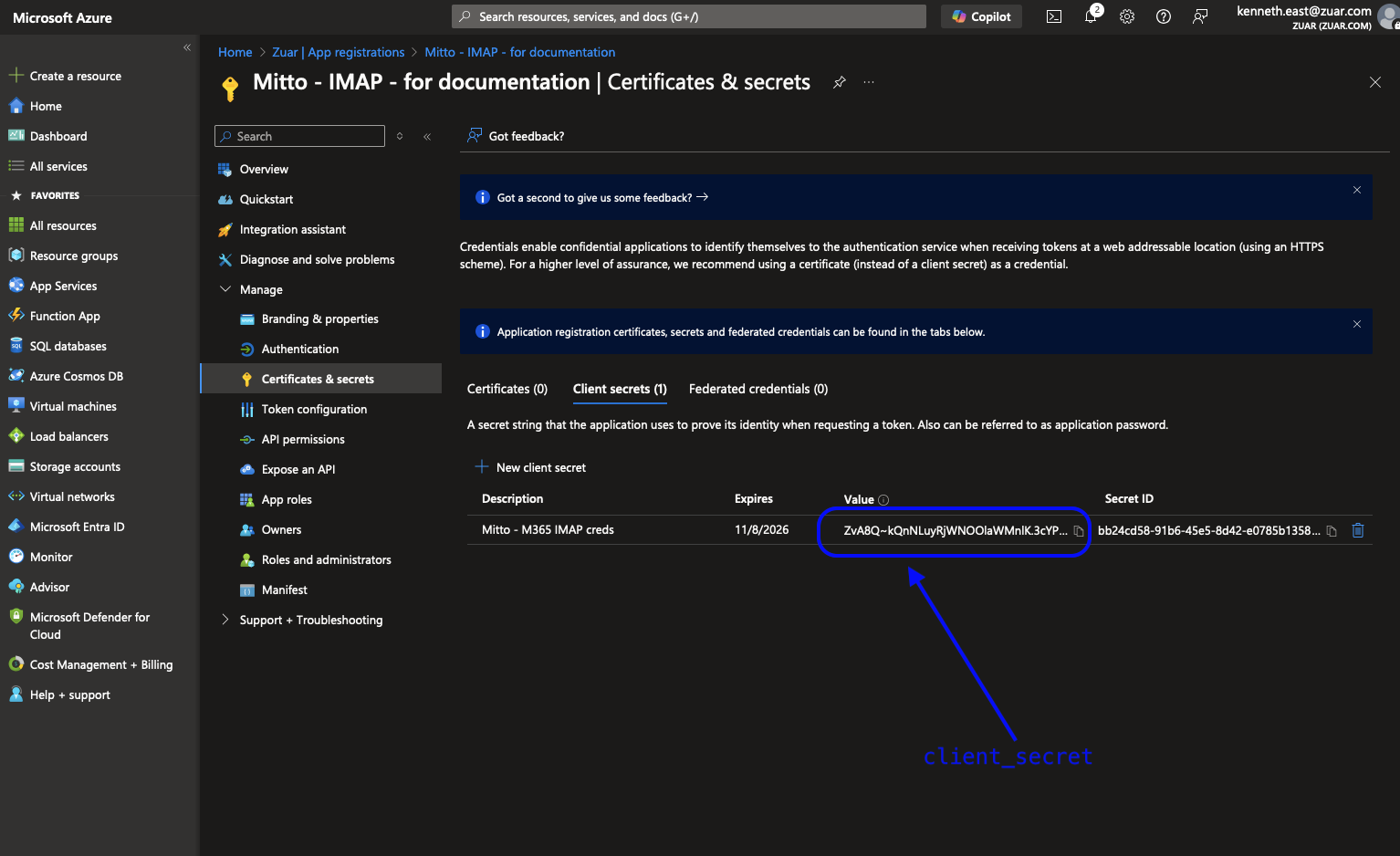This screenshot has height=856, width=1400.
Task: Open Token configuration
Action: (315, 409)
